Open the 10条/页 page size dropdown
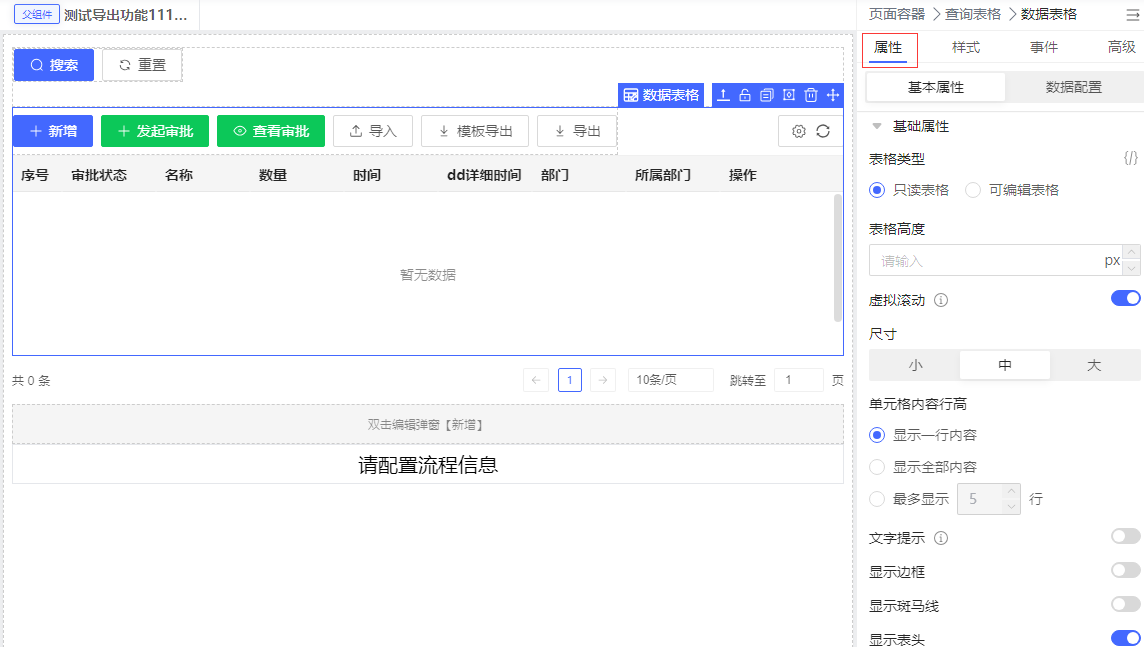 pos(670,380)
